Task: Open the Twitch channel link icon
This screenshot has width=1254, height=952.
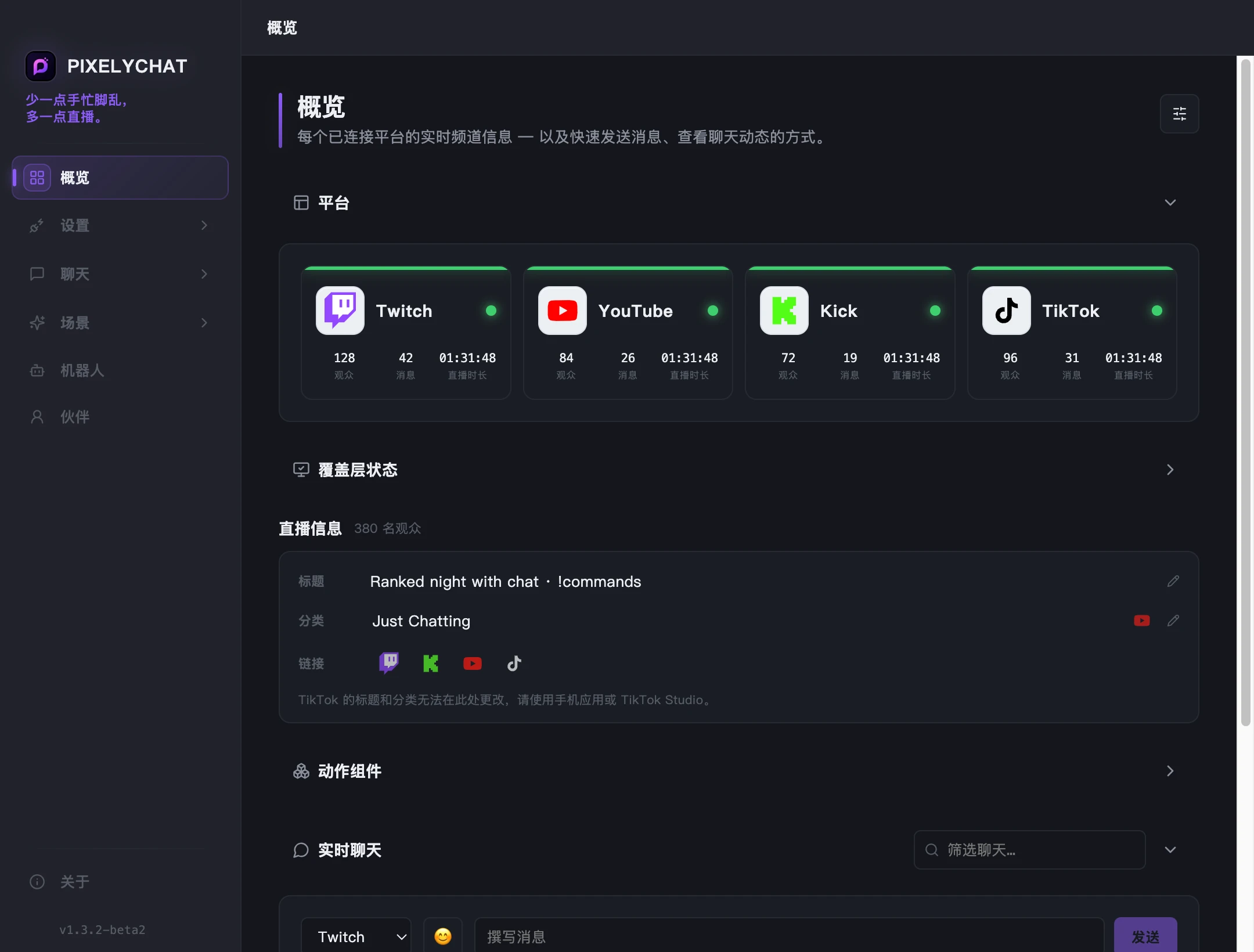Action: coord(389,663)
